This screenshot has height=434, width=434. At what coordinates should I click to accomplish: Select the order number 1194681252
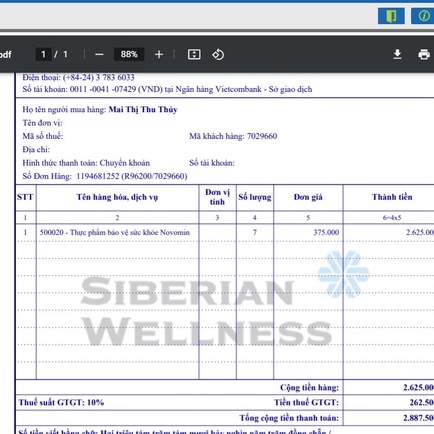(98, 176)
